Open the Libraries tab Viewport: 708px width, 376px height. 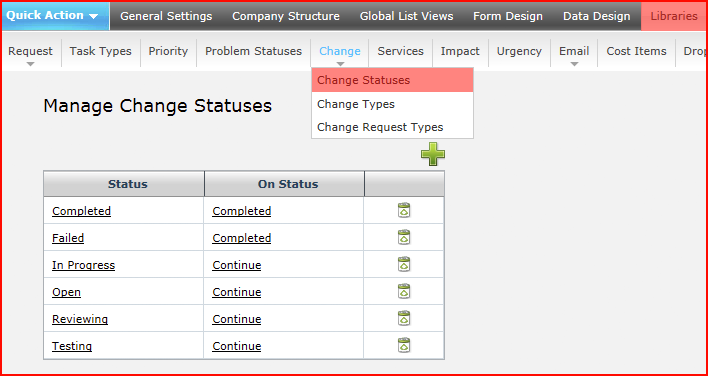tap(674, 16)
